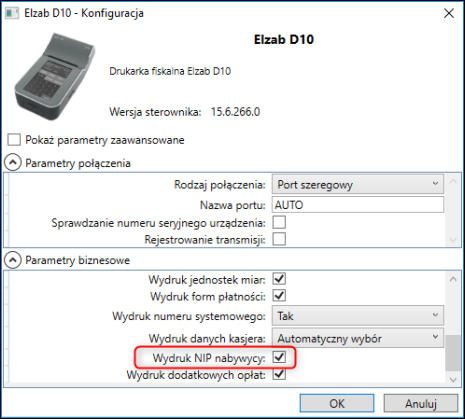Viewport: 465px width, 419px height.
Task: Click scroll-up arrow in Parametry połączenia panel
Action: click(453, 182)
